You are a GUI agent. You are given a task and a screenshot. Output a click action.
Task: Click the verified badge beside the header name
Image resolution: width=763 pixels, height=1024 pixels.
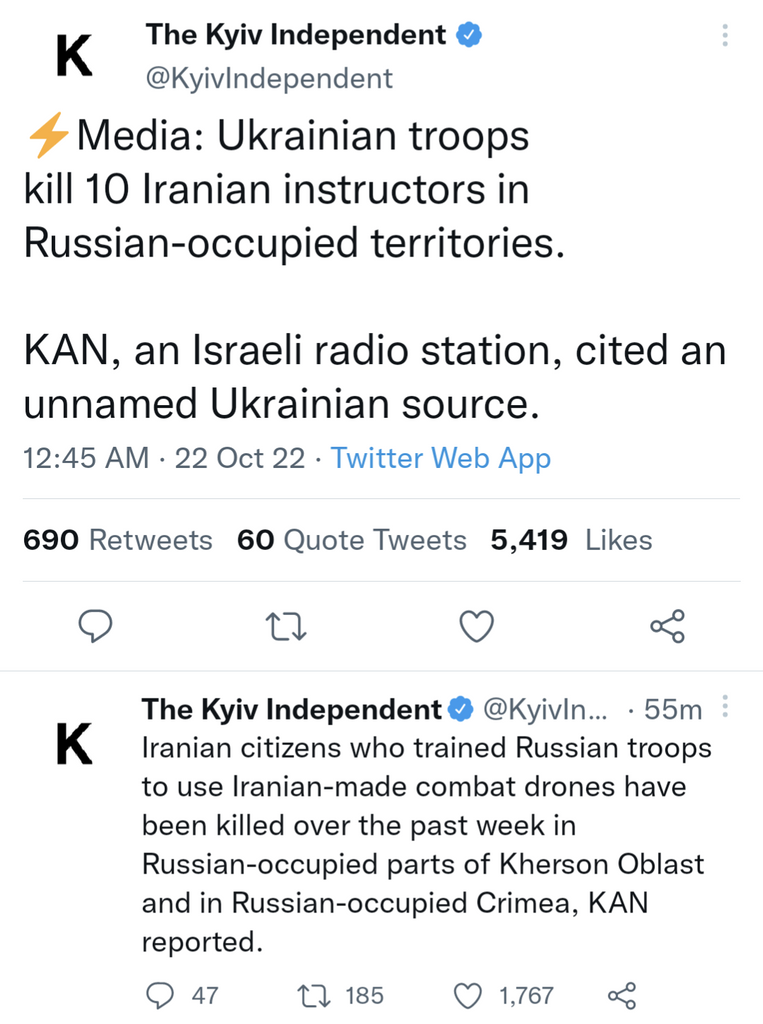click(x=470, y=35)
